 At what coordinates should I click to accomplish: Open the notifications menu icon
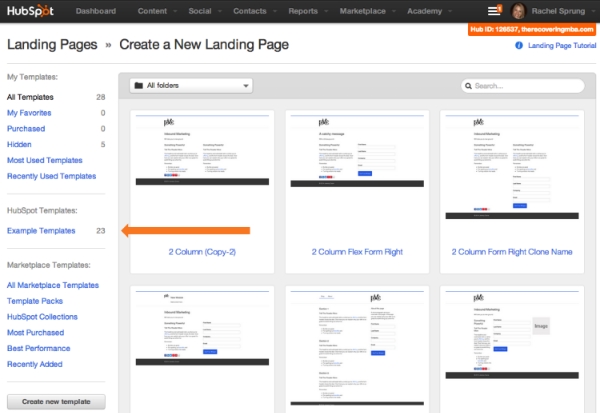pos(493,11)
